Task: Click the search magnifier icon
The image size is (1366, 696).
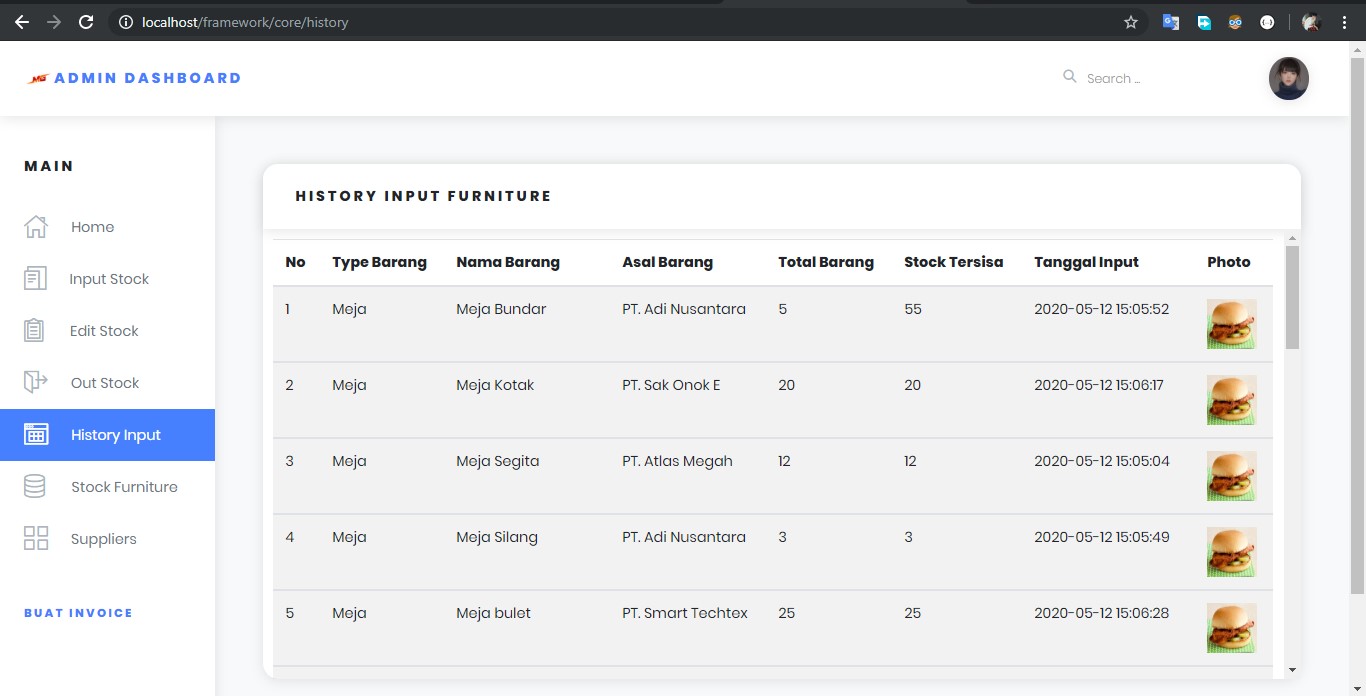Action: point(1070,77)
